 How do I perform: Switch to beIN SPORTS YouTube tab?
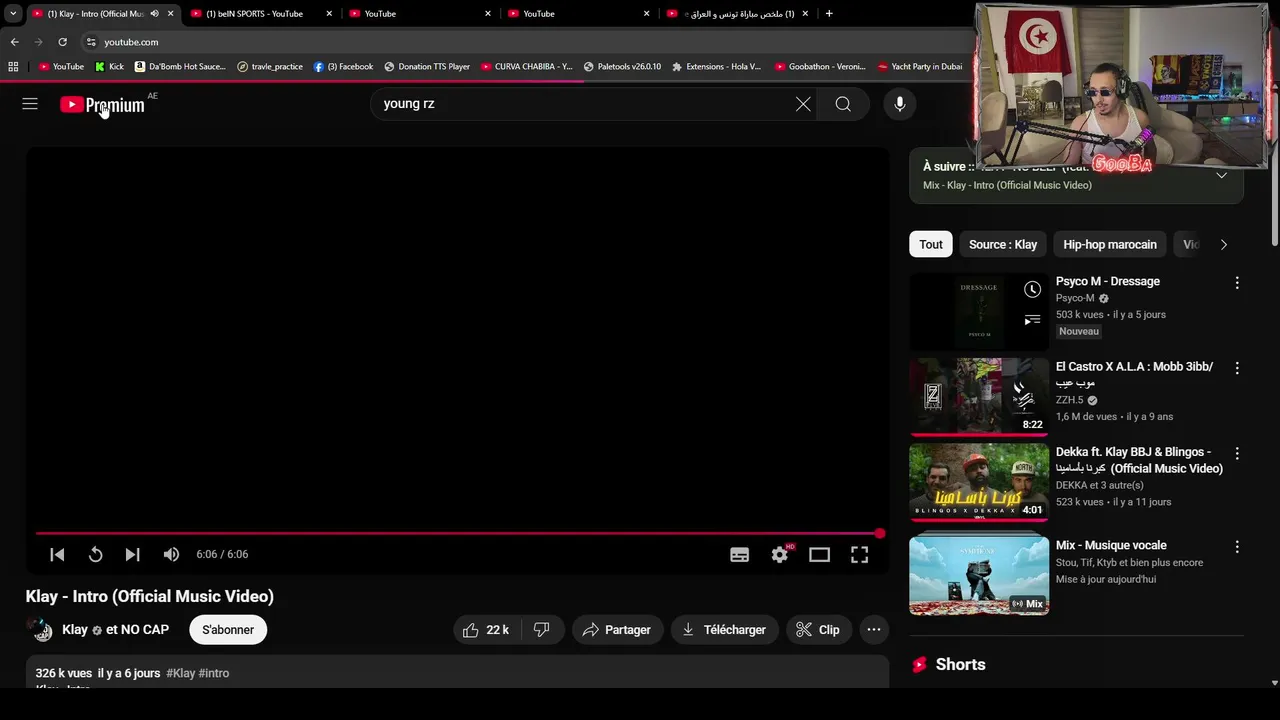pos(254,14)
